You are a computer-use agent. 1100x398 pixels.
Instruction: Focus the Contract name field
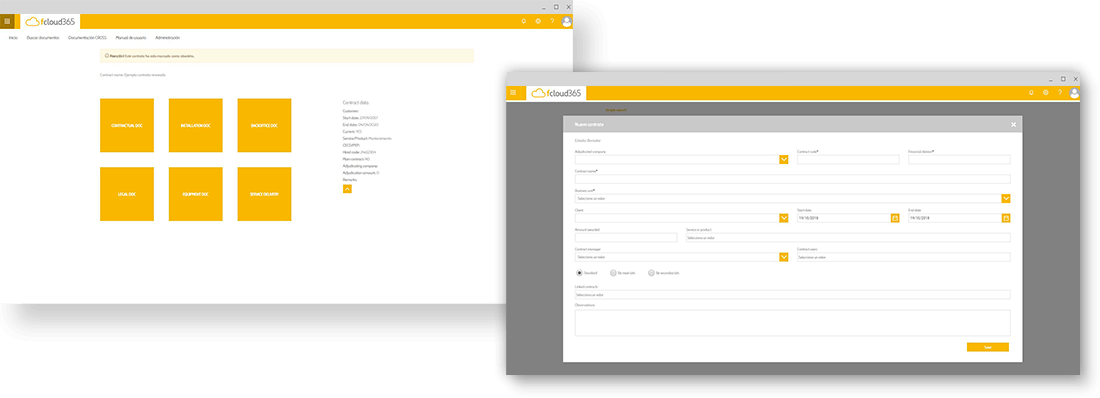pyautogui.click(x=793, y=179)
